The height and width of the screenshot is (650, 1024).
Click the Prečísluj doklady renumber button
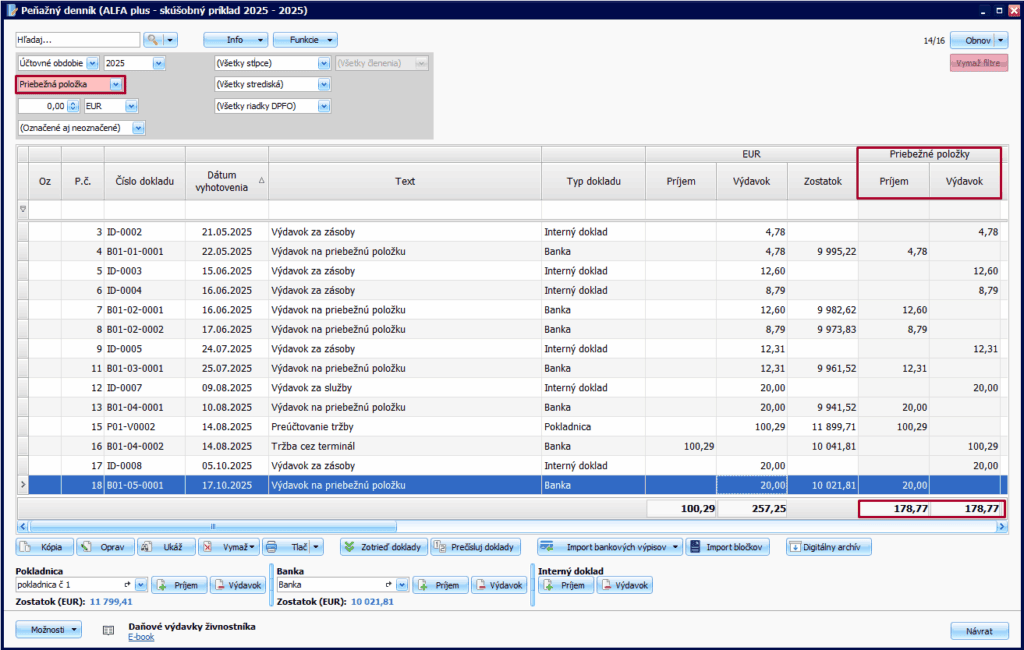click(478, 547)
